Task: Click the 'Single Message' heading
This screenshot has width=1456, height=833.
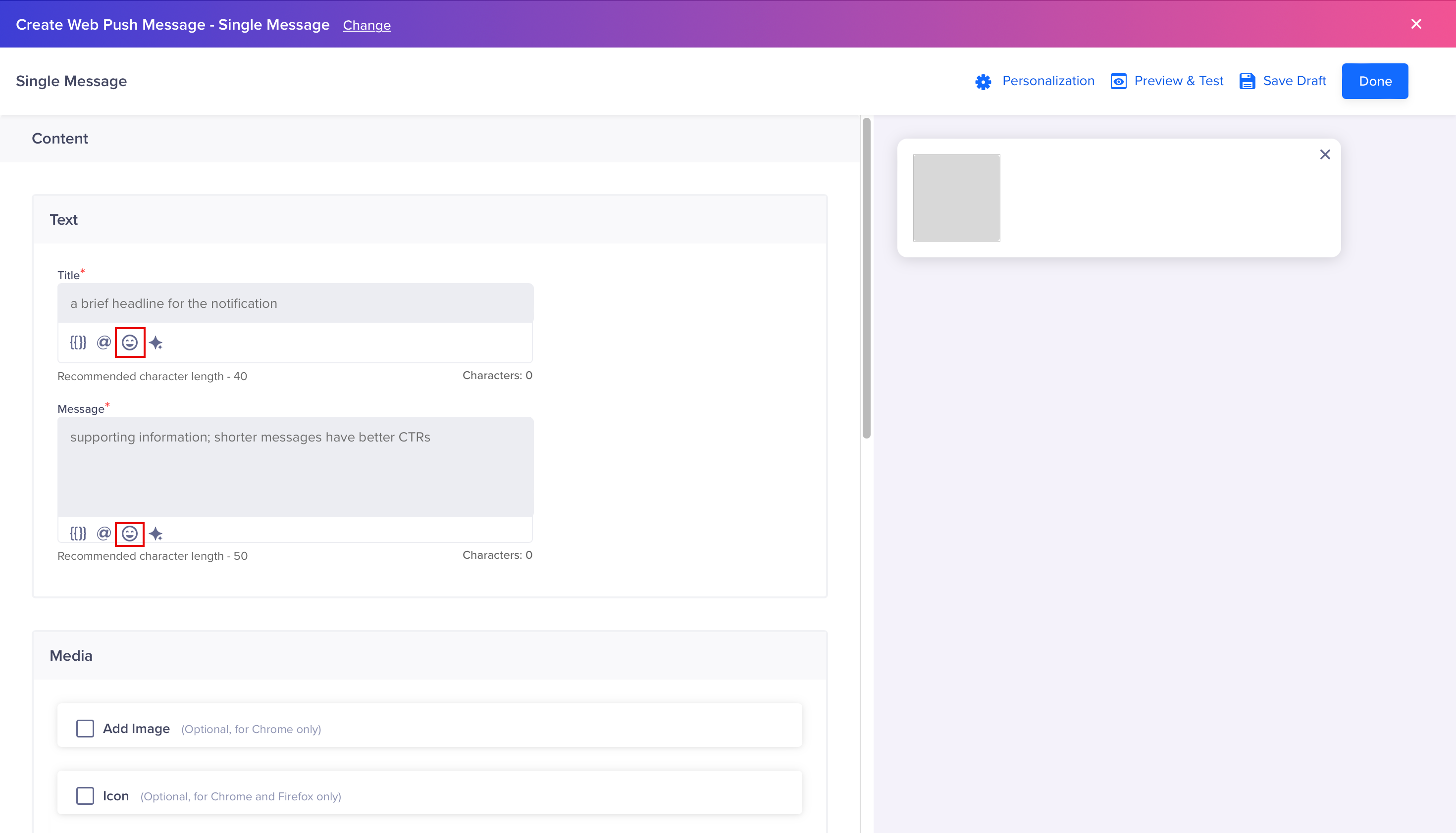Action: [71, 81]
